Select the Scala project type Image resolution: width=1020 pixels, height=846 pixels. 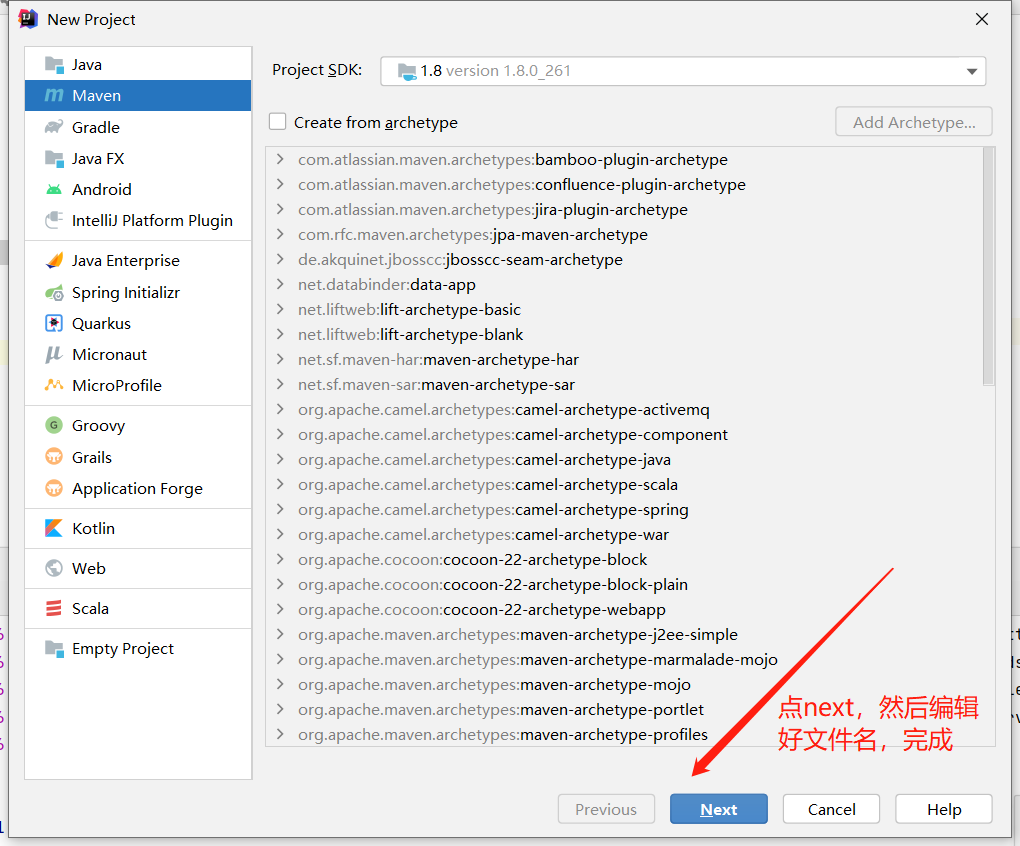[x=92, y=608]
